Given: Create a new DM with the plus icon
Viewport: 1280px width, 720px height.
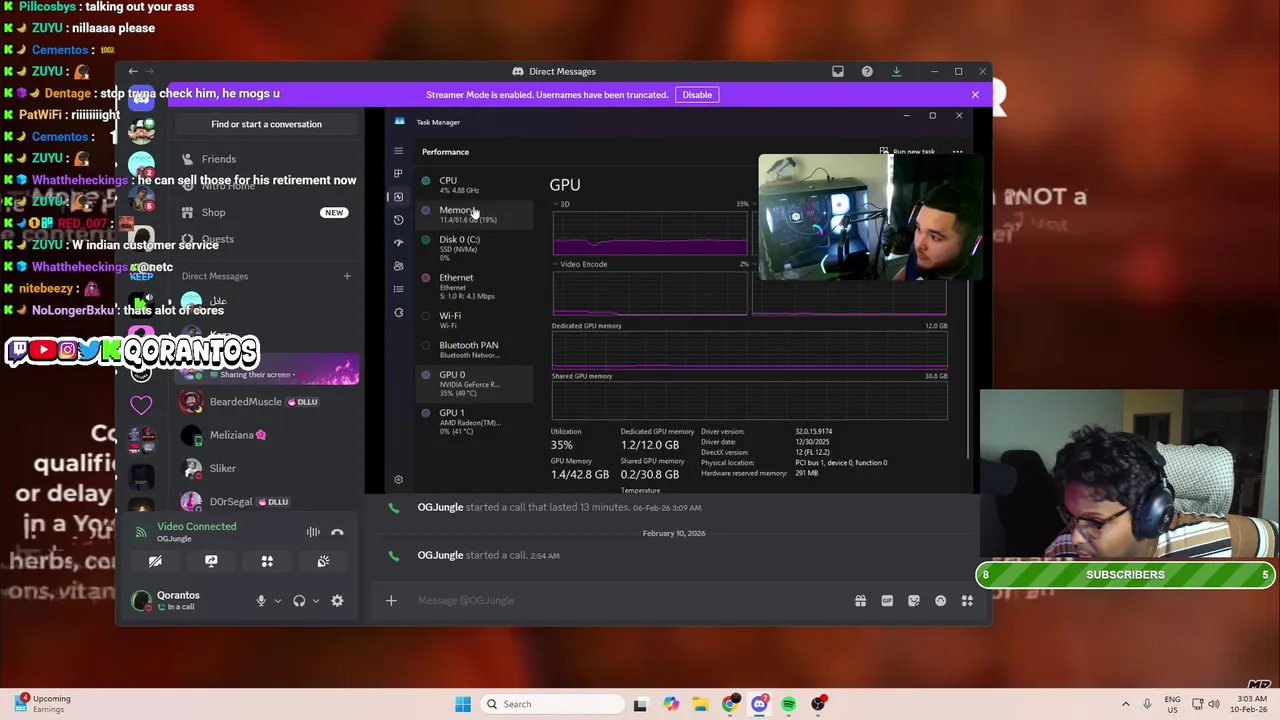Looking at the screenshot, I should pyautogui.click(x=347, y=276).
